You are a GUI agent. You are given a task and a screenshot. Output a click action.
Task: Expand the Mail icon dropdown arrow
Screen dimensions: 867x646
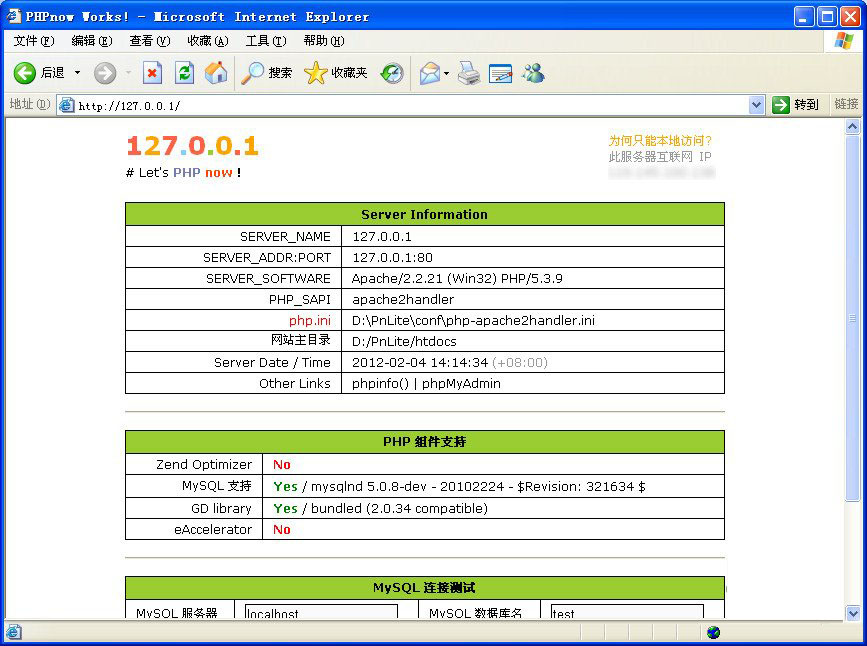[446, 73]
